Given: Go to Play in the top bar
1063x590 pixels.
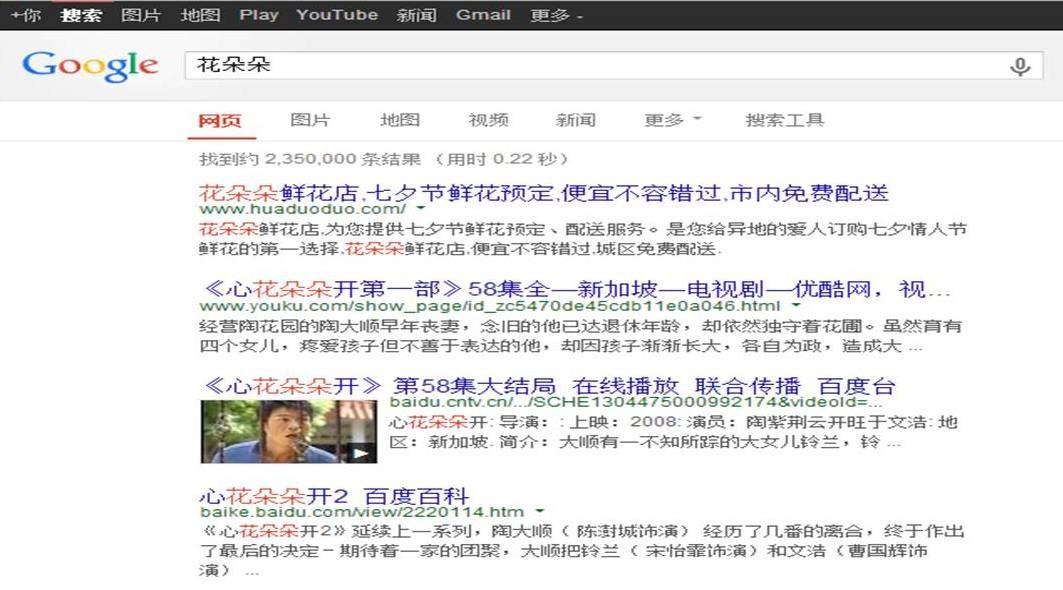Looking at the screenshot, I should point(259,15).
